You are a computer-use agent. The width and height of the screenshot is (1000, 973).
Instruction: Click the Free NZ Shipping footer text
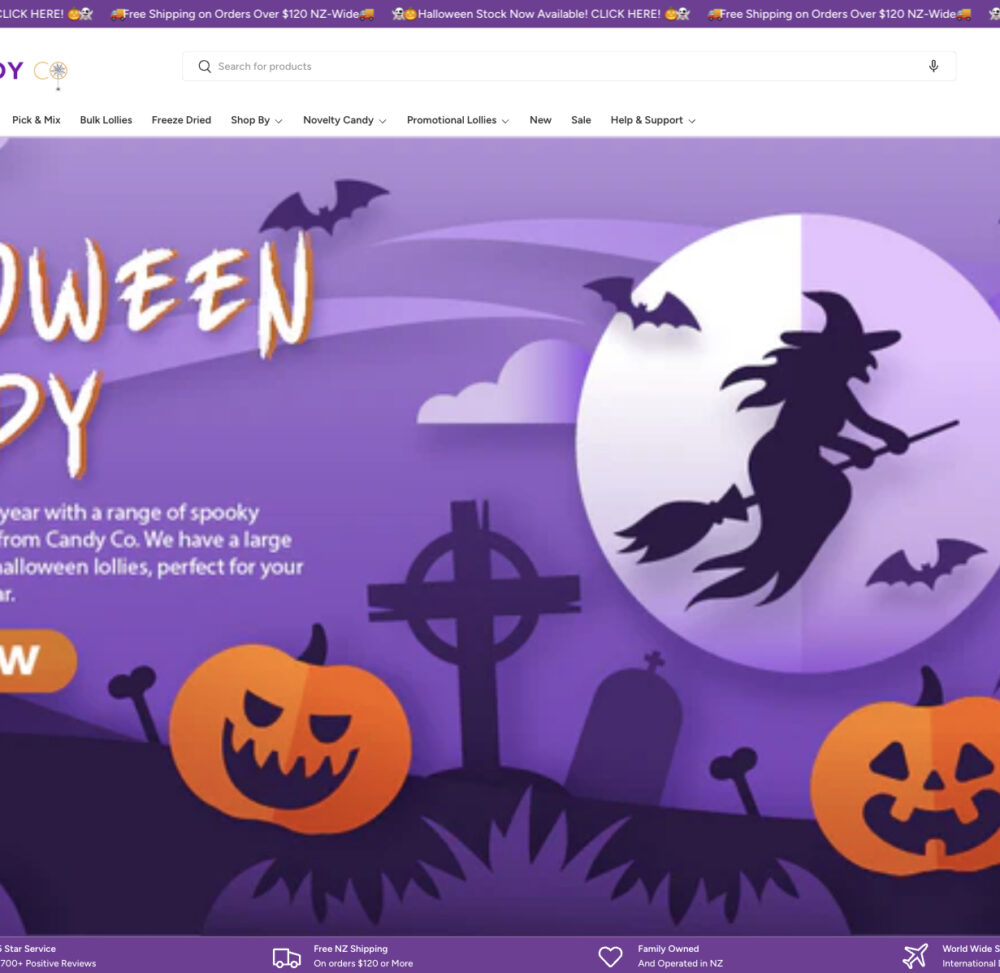tap(351, 949)
